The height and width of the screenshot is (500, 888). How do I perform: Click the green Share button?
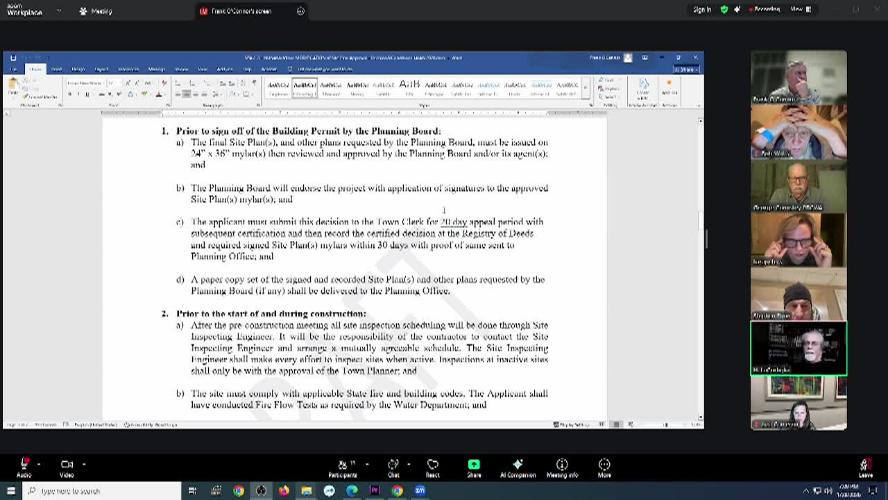[x=474, y=466]
